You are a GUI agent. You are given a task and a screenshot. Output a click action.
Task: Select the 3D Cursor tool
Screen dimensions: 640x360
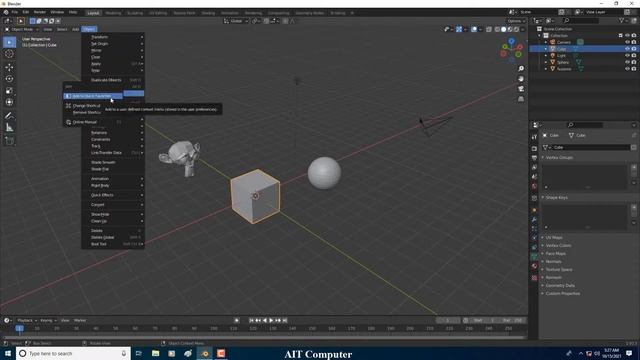(9, 53)
